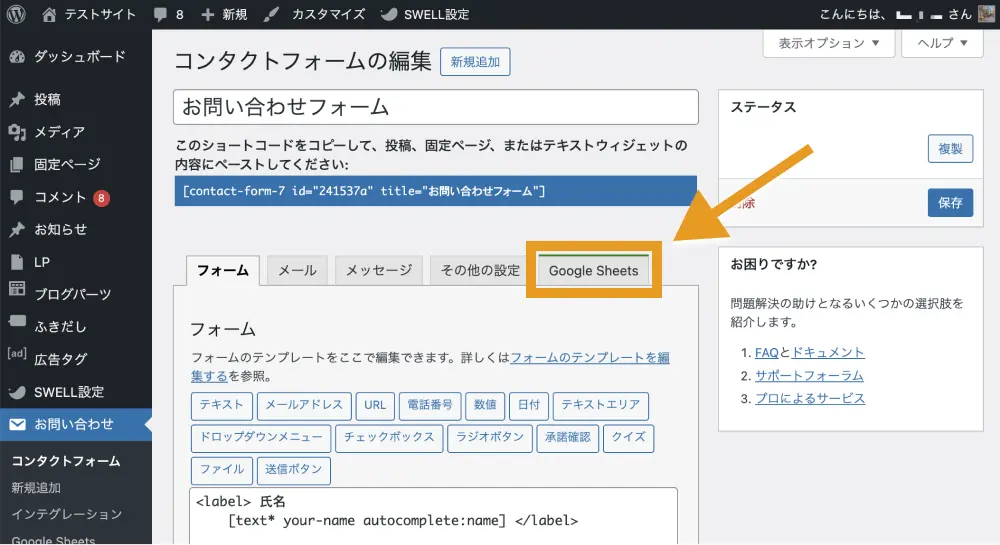1000x545 pixels.
Task: Click the form title input field
Action: pyautogui.click(x=435, y=107)
